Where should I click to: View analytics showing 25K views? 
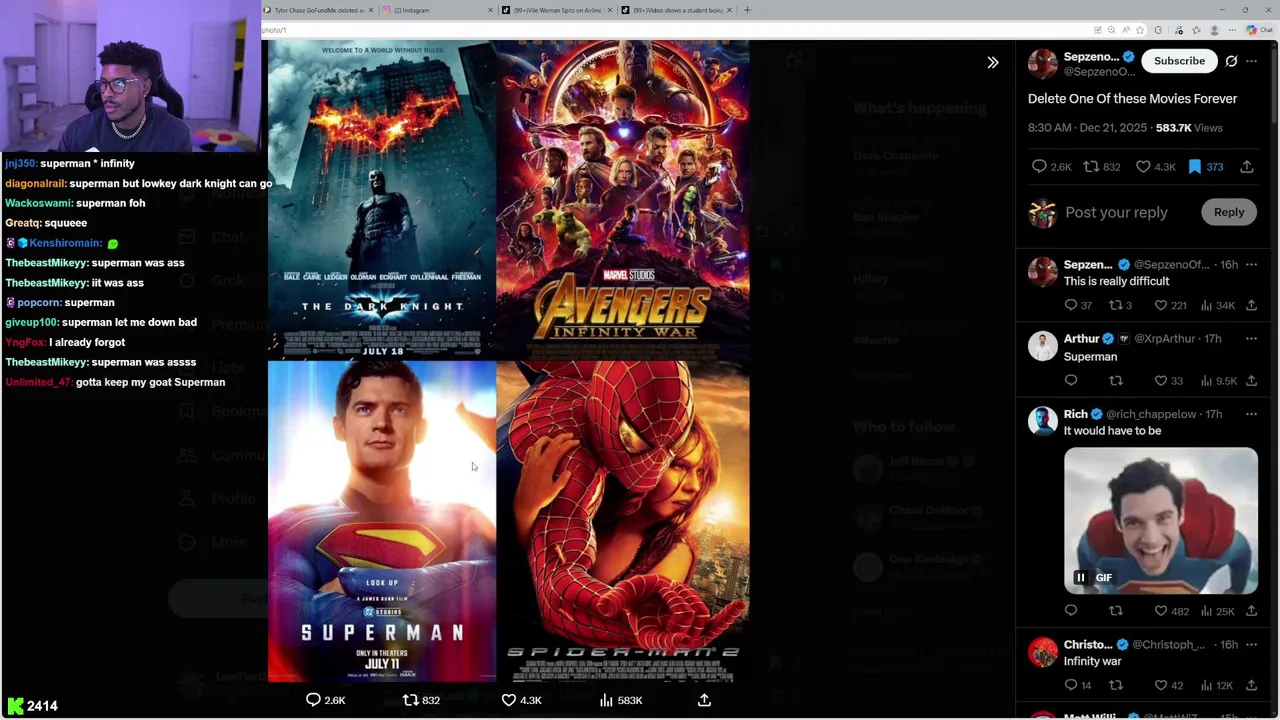click(1217, 611)
